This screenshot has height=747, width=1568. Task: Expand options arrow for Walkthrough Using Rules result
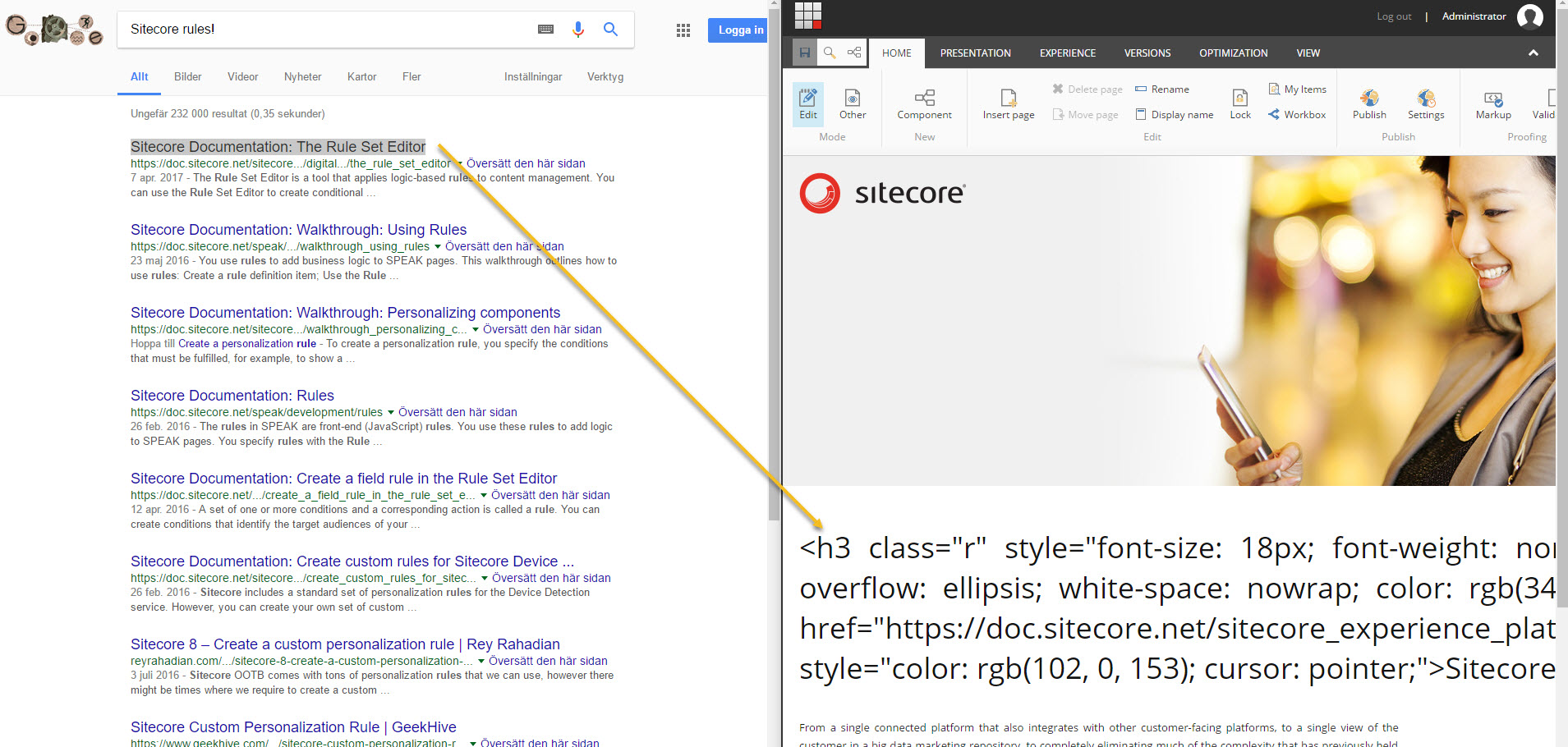(x=438, y=246)
